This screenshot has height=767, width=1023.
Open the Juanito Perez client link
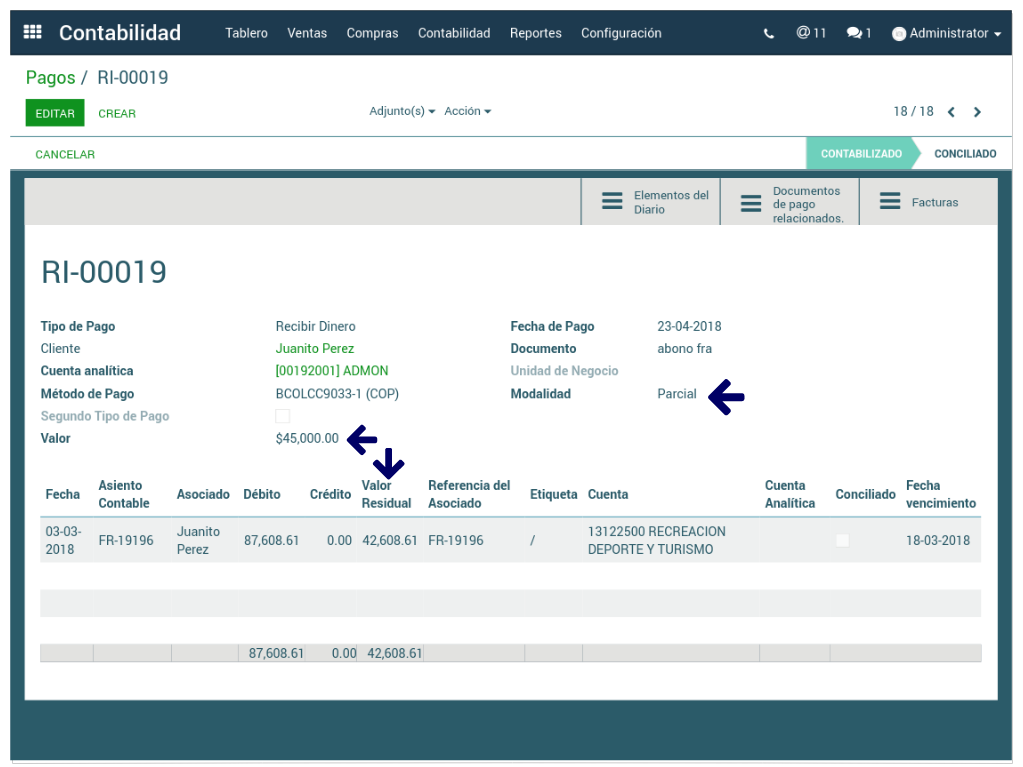[x=315, y=349]
